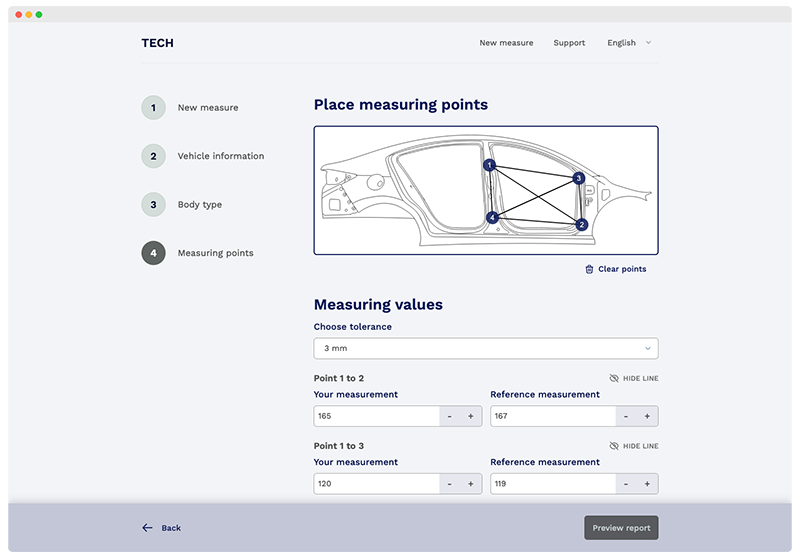Select measuring point 4 on car diagram
This screenshot has height=558, width=800.
492,218
